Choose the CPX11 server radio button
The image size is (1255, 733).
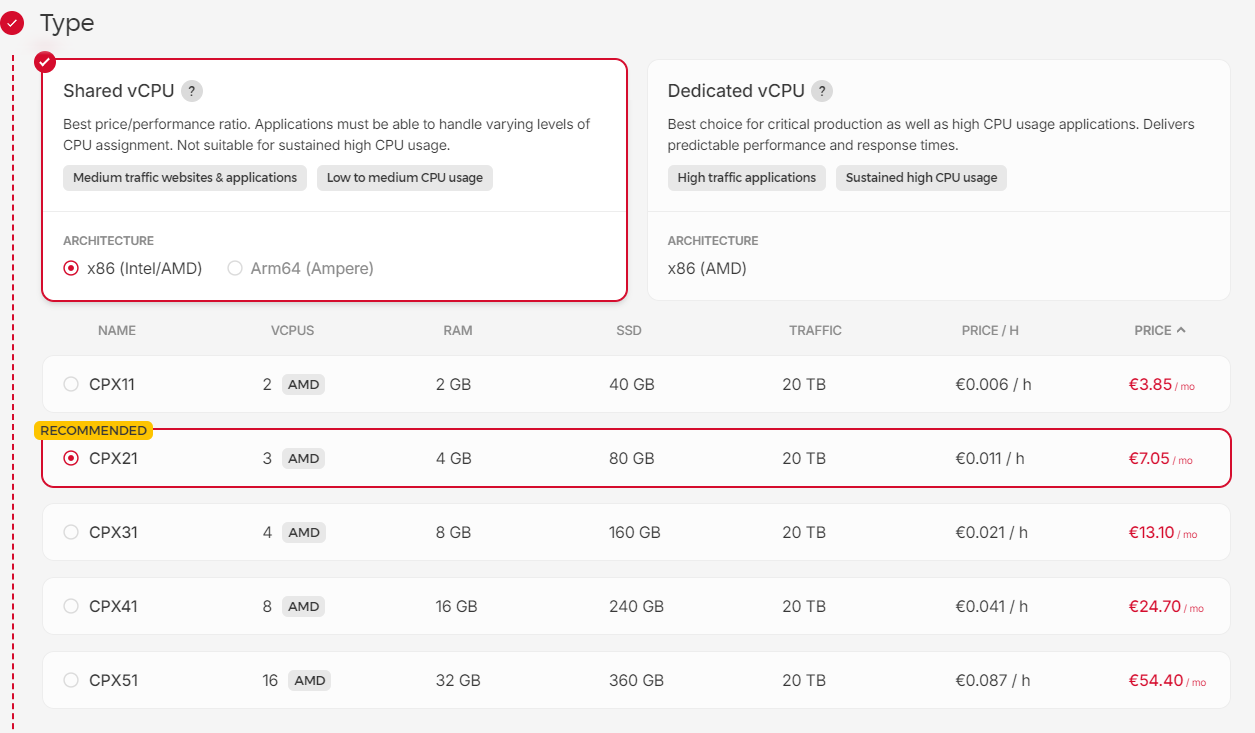(x=71, y=384)
